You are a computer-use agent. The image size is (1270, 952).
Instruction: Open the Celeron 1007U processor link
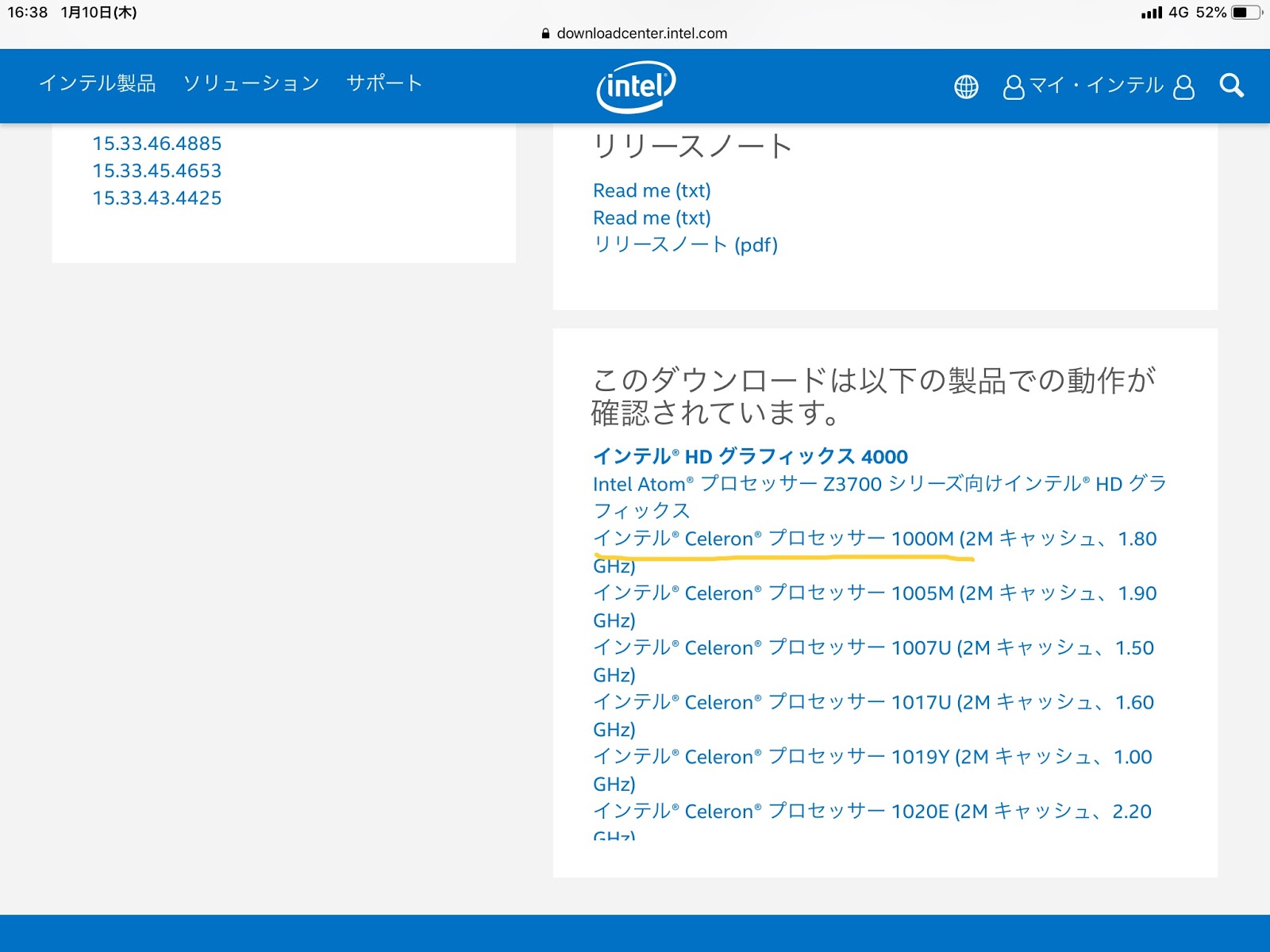coord(873,661)
